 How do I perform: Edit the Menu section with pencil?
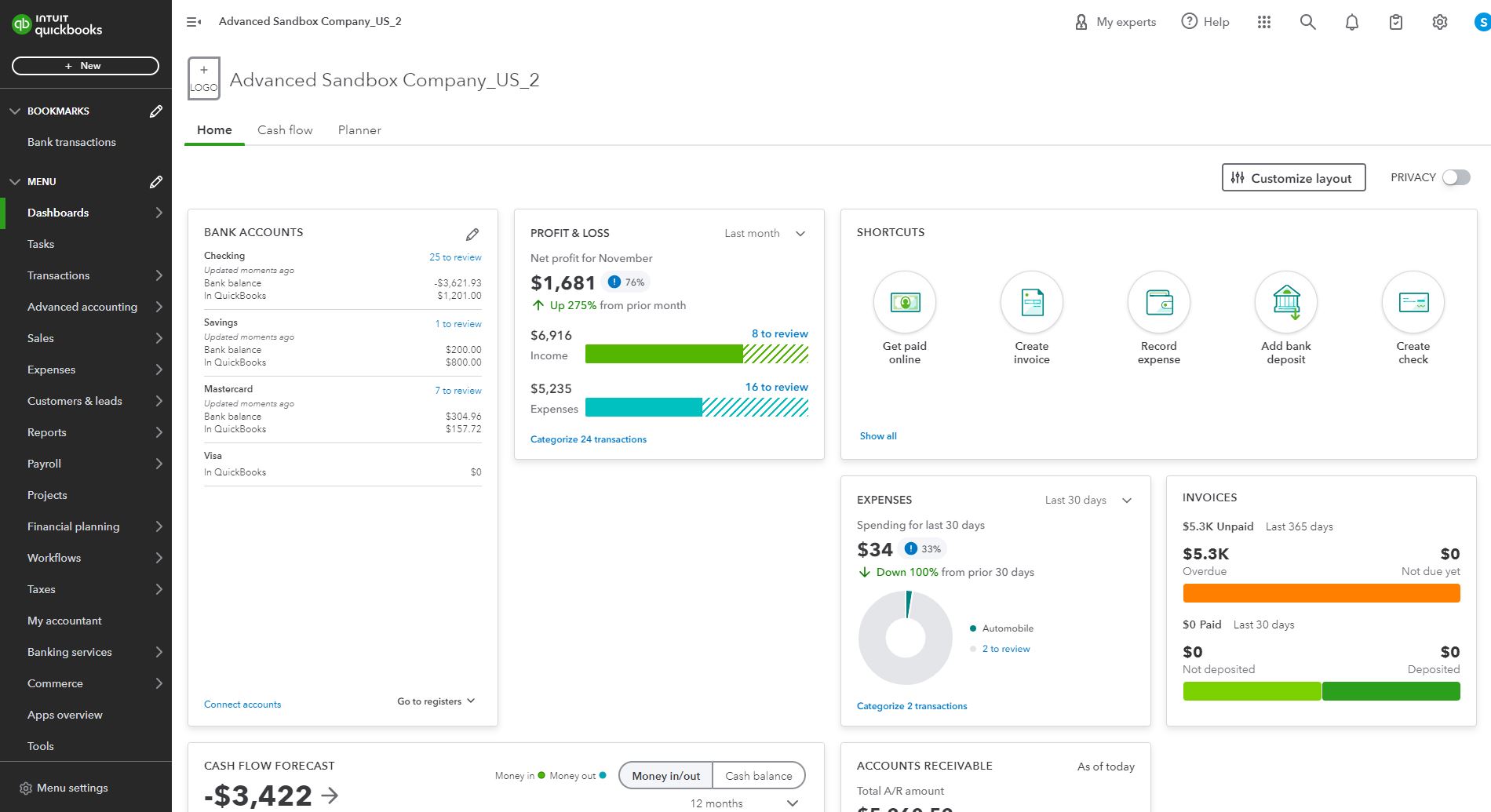pyautogui.click(x=156, y=182)
